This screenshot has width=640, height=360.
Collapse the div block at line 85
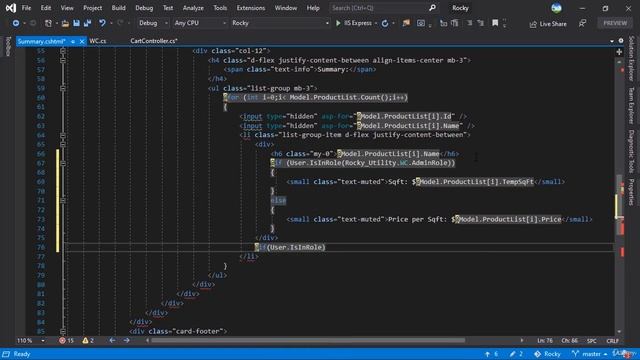click(x=62, y=331)
